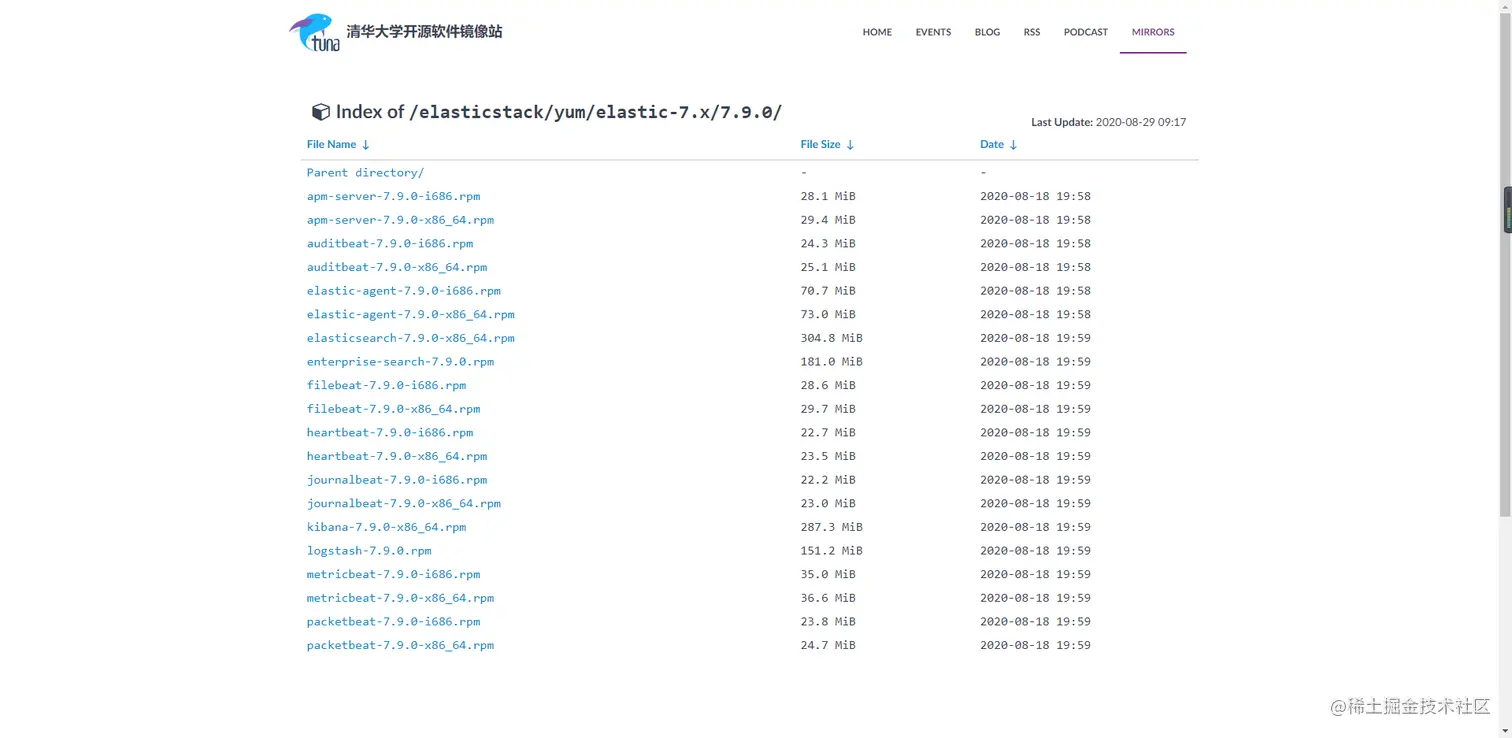Viewport: 1512px width, 738px height.
Task: Download journalbeat-7.9.0-x86_64.rpm
Action: point(404,504)
